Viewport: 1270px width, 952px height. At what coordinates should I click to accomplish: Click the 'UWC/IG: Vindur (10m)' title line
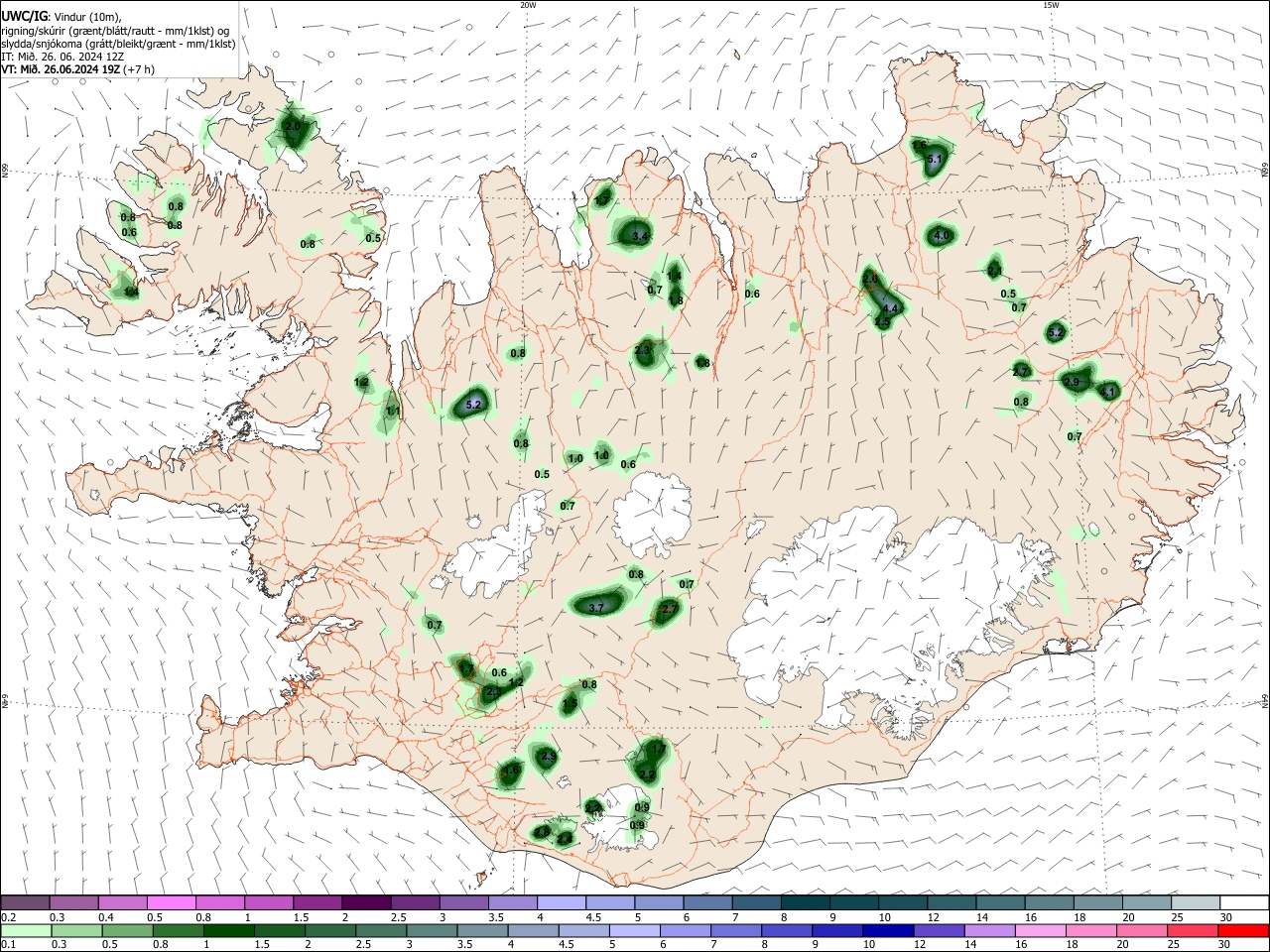coord(63,16)
